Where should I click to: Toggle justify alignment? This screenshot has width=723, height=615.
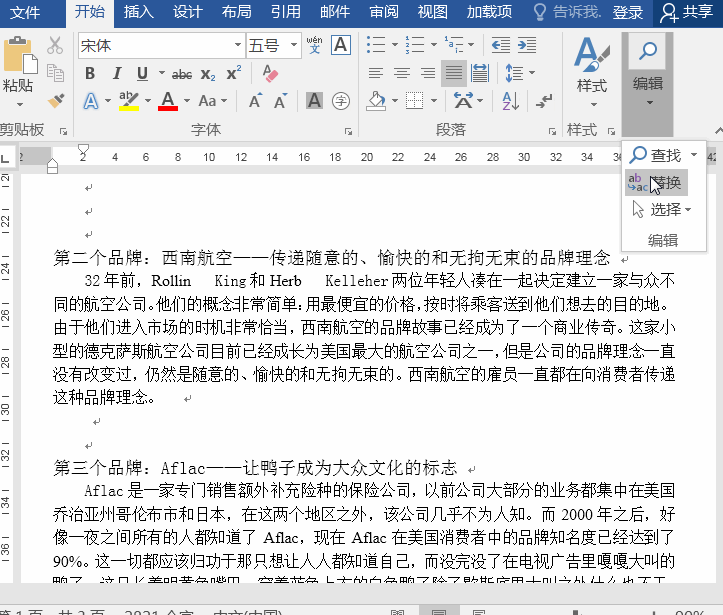(454, 73)
